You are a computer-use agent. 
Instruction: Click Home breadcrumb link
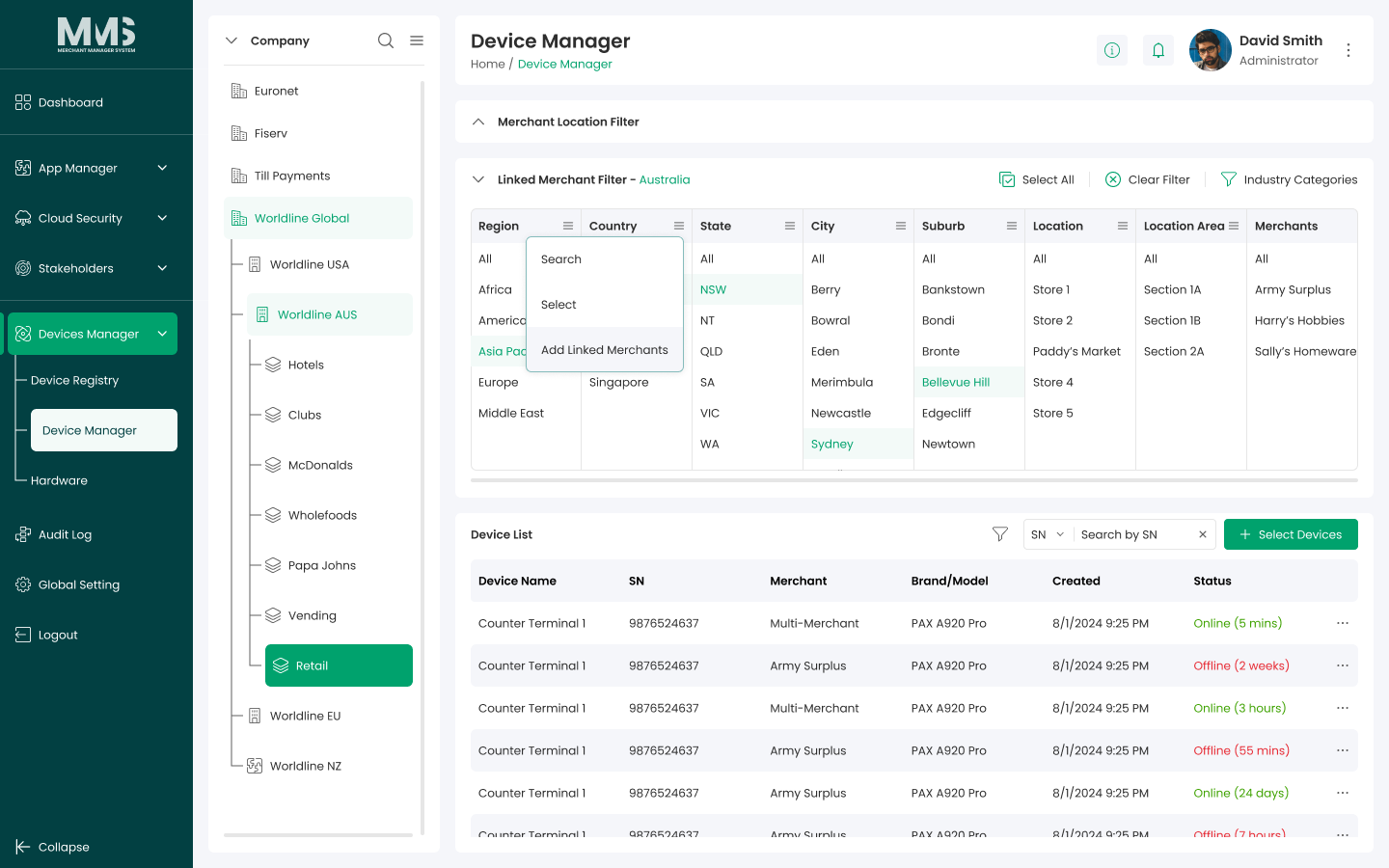click(487, 64)
